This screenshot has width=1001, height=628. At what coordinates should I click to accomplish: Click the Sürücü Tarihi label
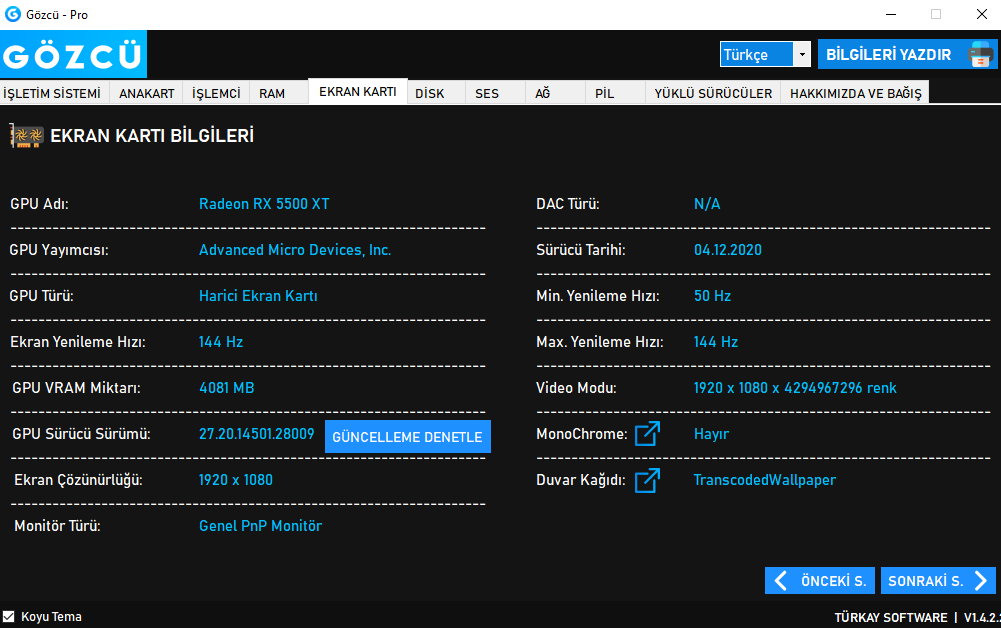pos(580,250)
